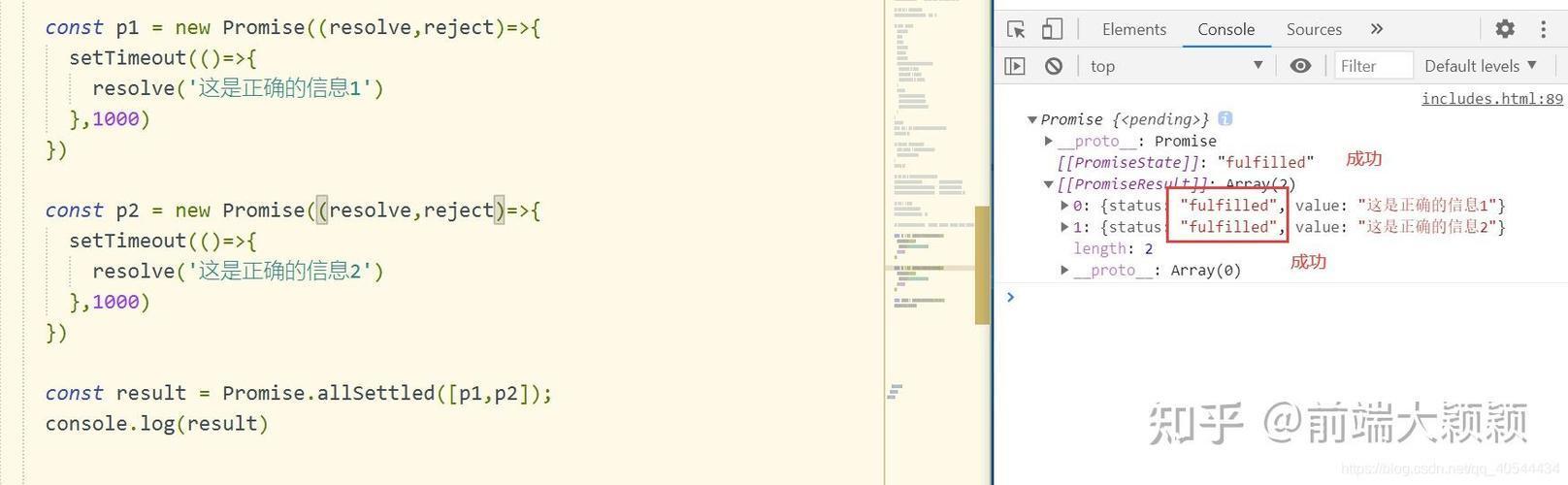Click the const p2 declaration line
The width and height of the screenshot is (1568, 485).
click(293, 210)
